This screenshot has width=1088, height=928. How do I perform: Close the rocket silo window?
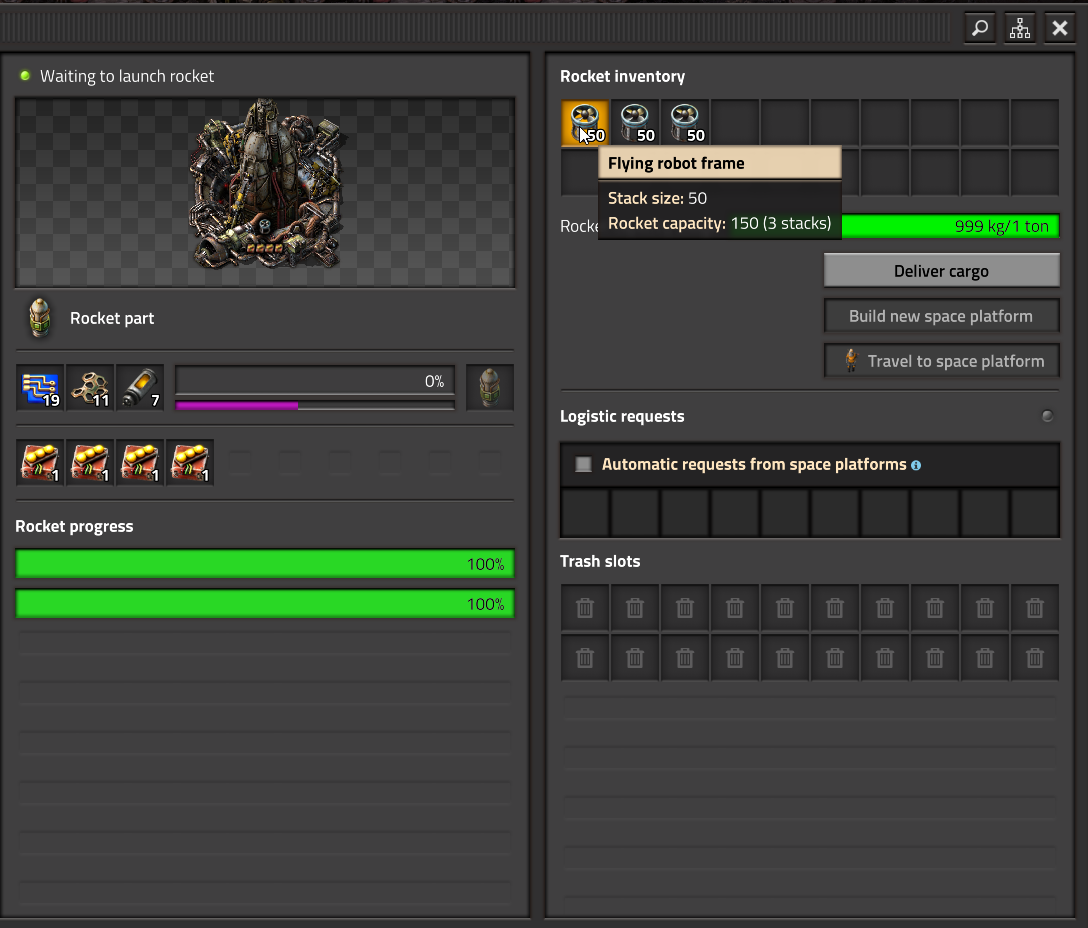[x=1060, y=28]
